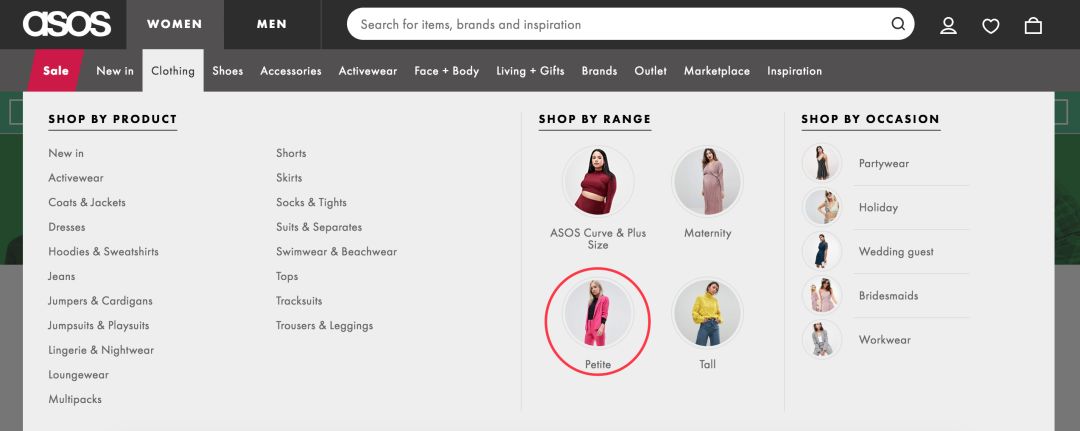Click the Holiday occasion thumbnail
Image resolution: width=1080 pixels, height=431 pixels.
[822, 207]
